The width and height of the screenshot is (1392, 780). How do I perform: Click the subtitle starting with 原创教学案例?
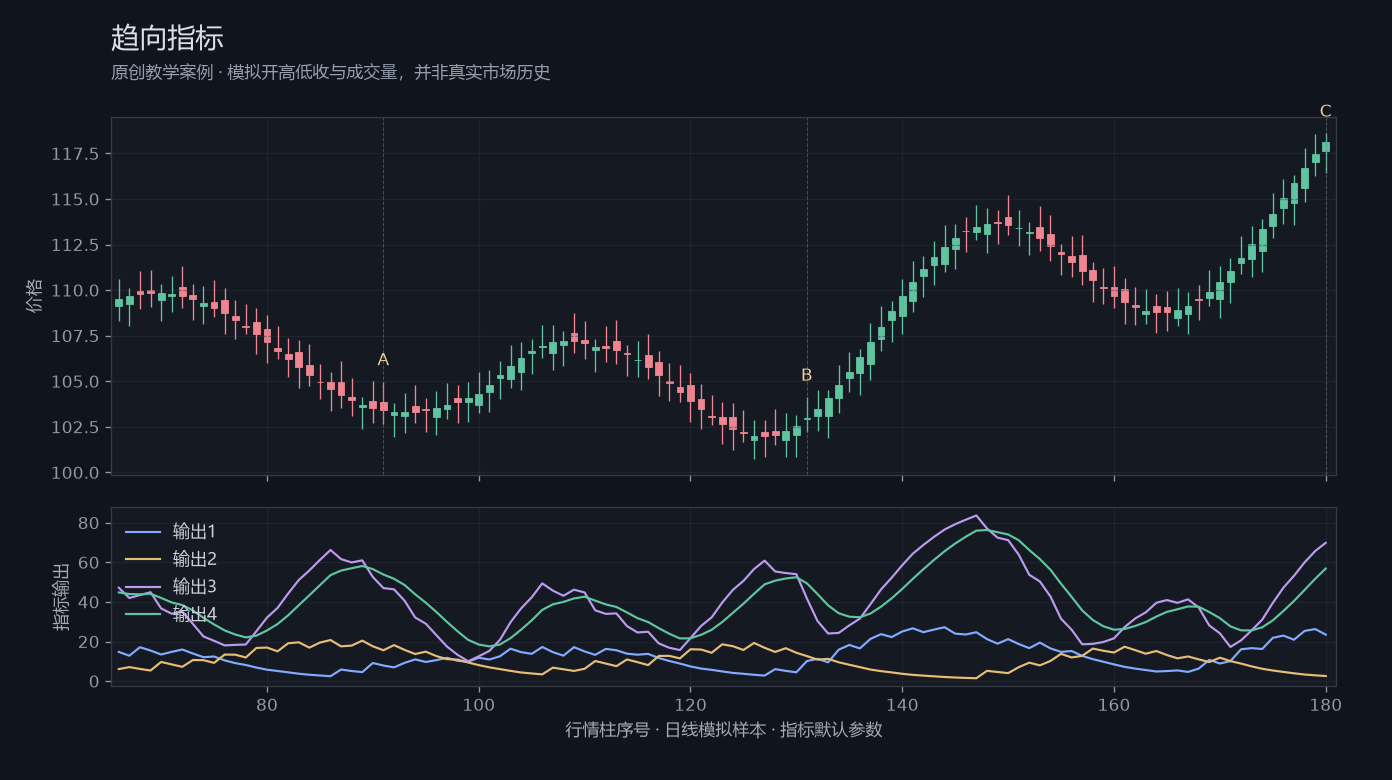(x=331, y=72)
